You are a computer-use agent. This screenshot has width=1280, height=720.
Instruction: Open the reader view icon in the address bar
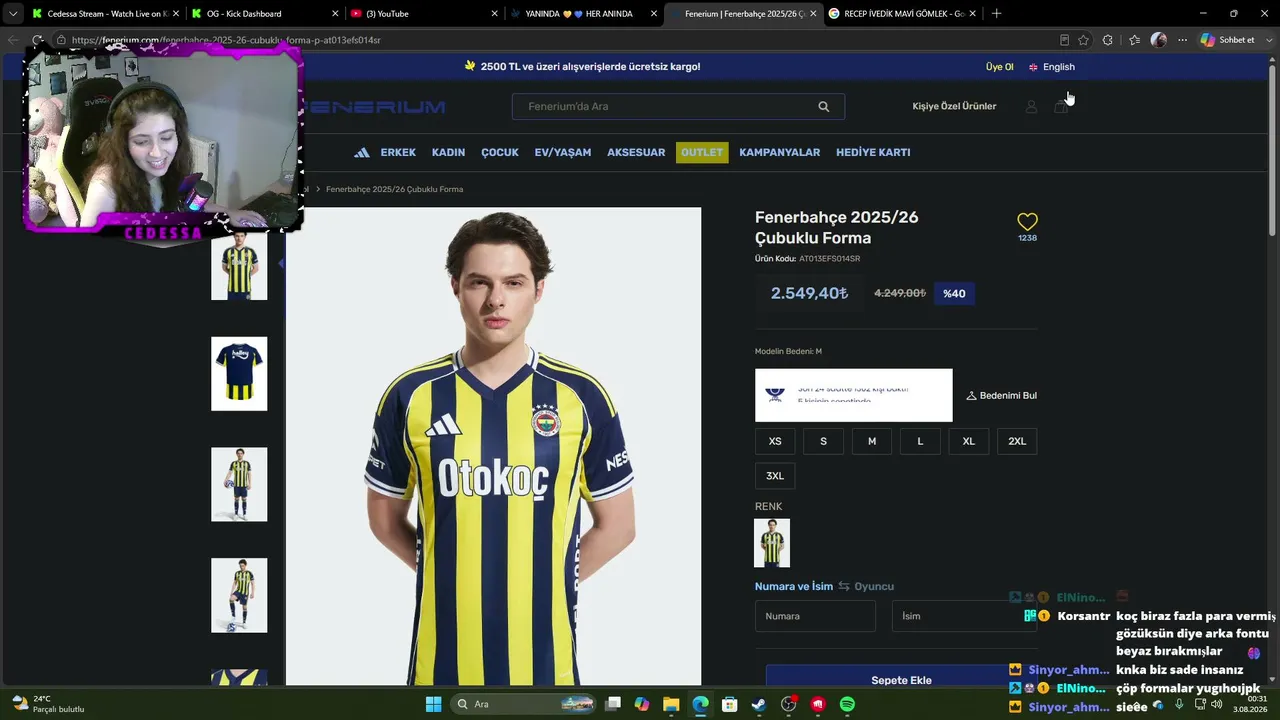pyautogui.click(x=1064, y=40)
